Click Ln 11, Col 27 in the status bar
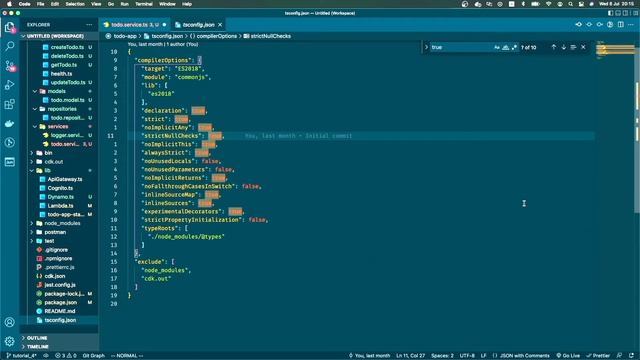640x360 pixels. click(410, 356)
